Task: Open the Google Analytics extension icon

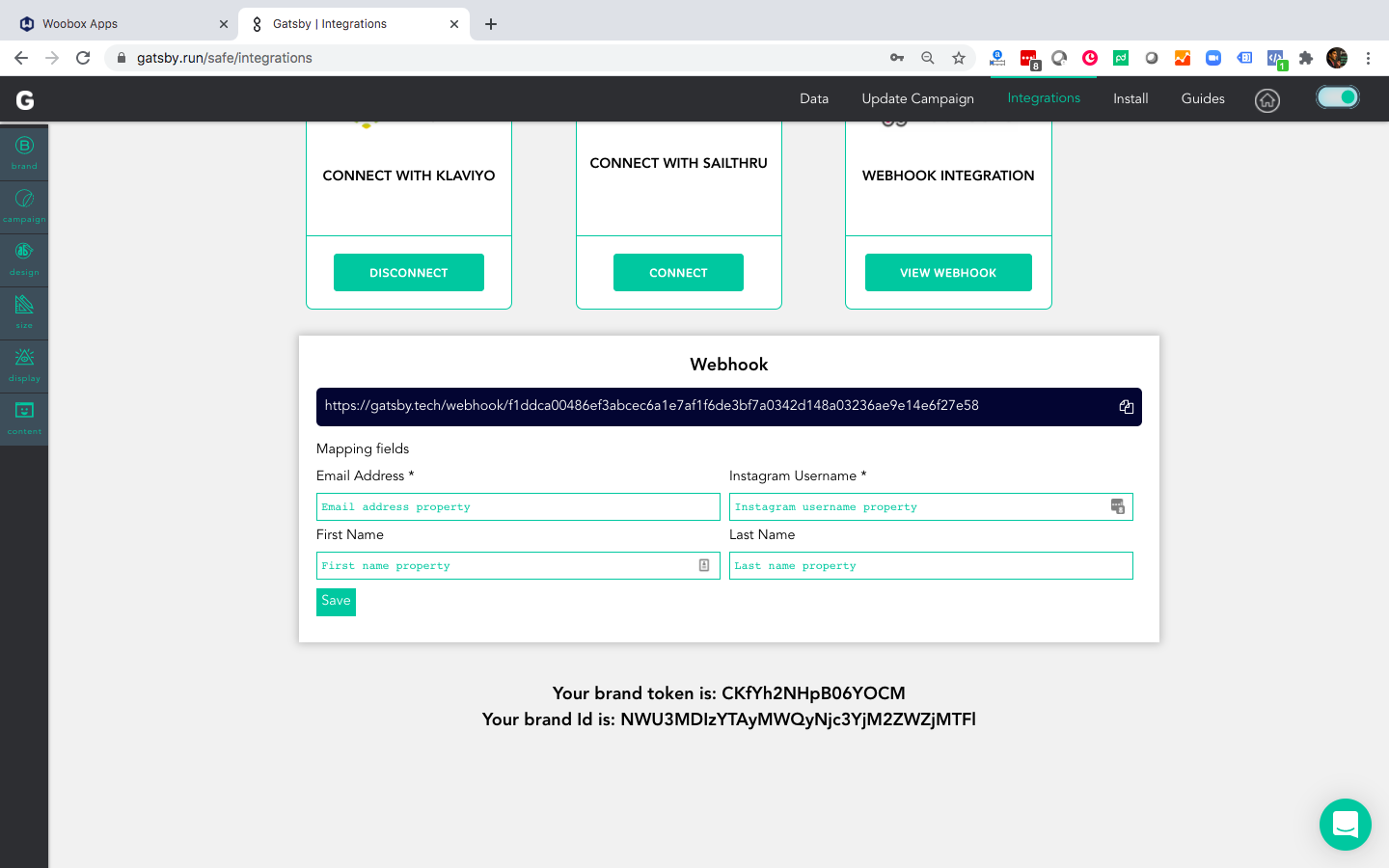Action: pyautogui.click(x=1183, y=58)
